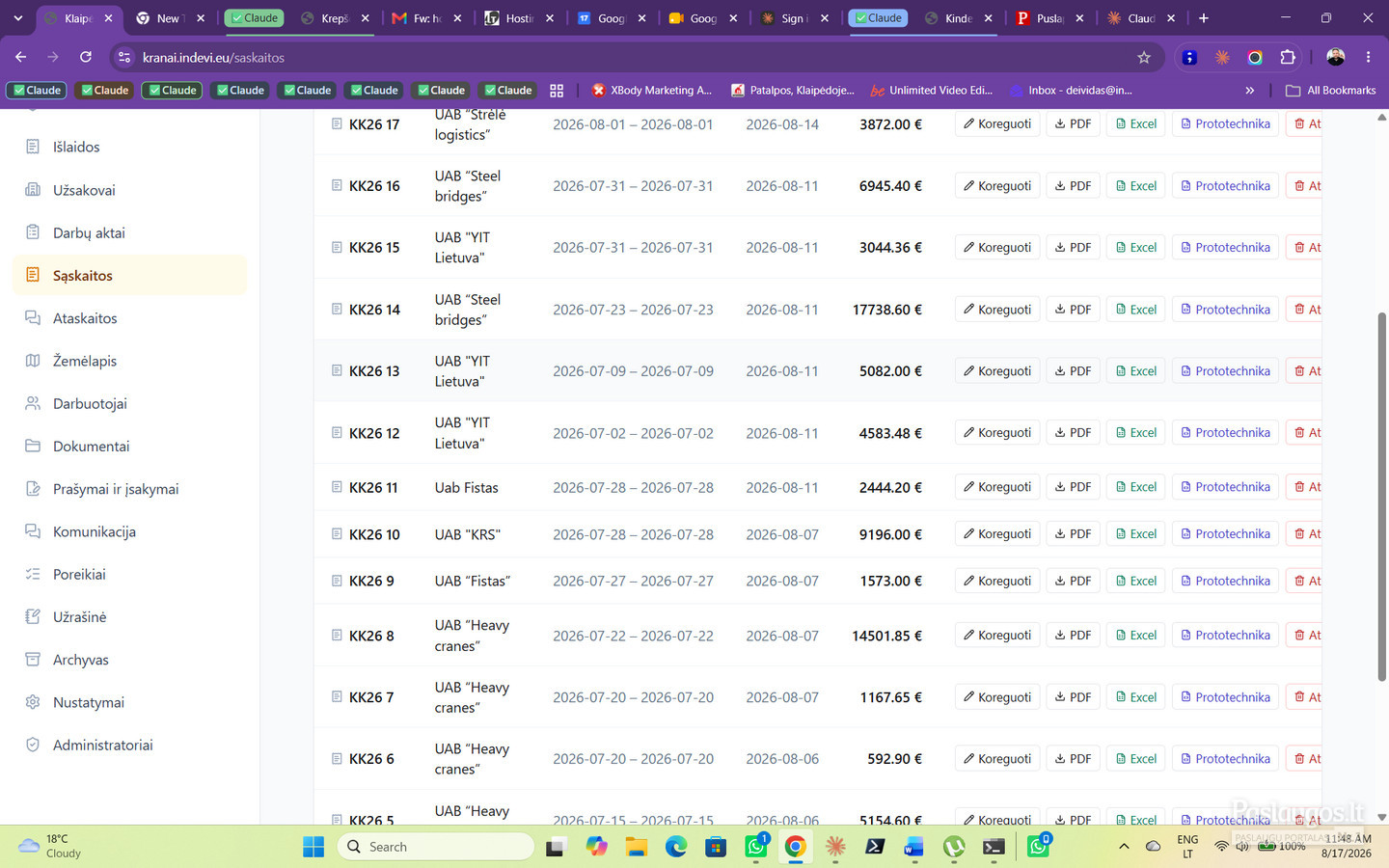
Task: Launch Microsoft Edge from the taskbar
Action: 675,847
